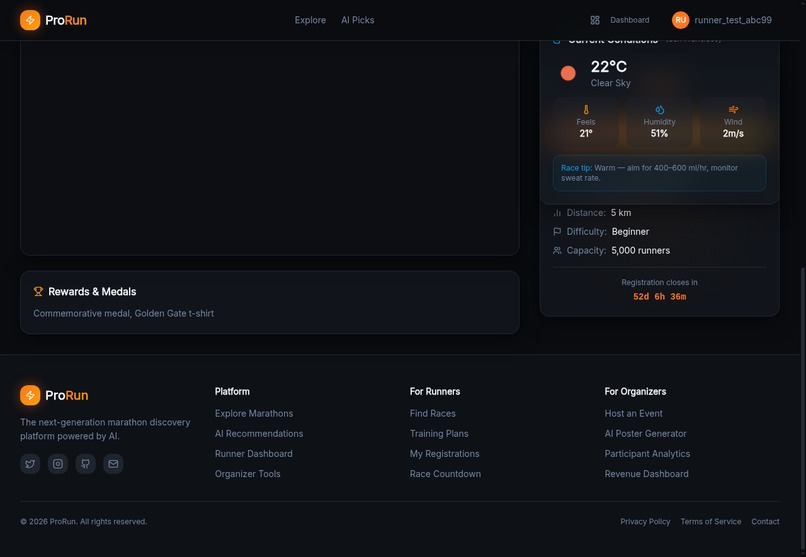Click the Race tip hydration note

(x=660, y=173)
